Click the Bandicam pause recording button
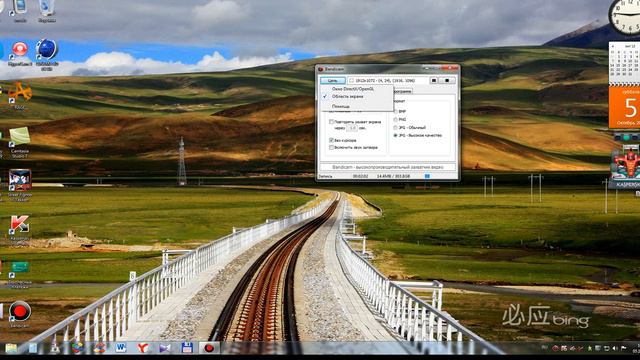Image resolution: width=640 pixels, height=360 pixels. point(434,80)
